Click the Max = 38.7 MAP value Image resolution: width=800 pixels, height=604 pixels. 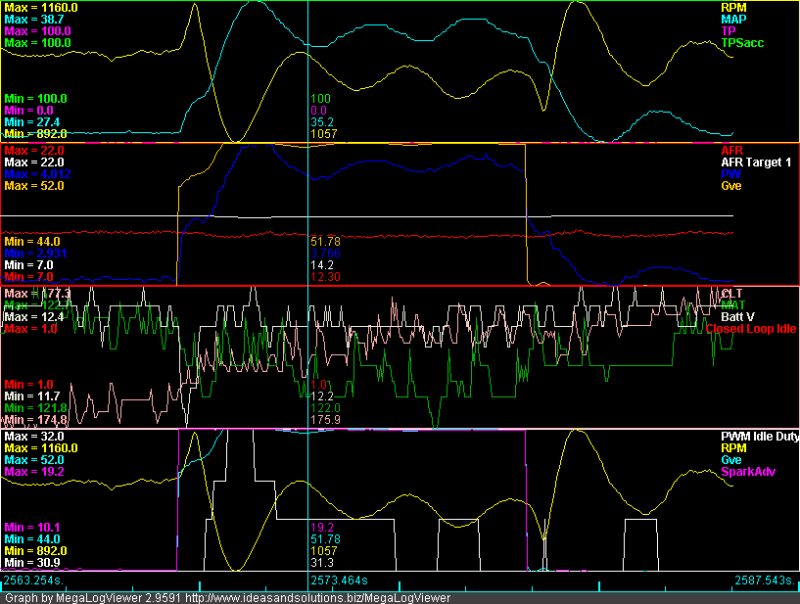coord(34,19)
